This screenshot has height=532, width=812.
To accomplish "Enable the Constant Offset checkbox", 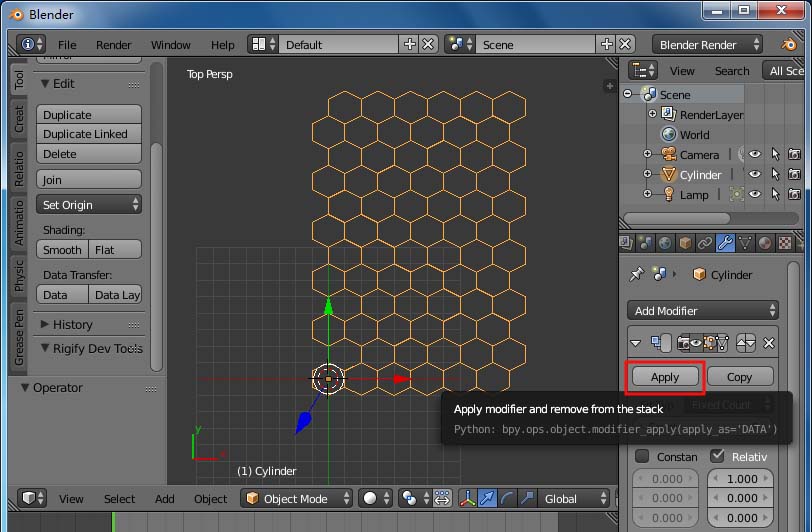I will click(642, 457).
